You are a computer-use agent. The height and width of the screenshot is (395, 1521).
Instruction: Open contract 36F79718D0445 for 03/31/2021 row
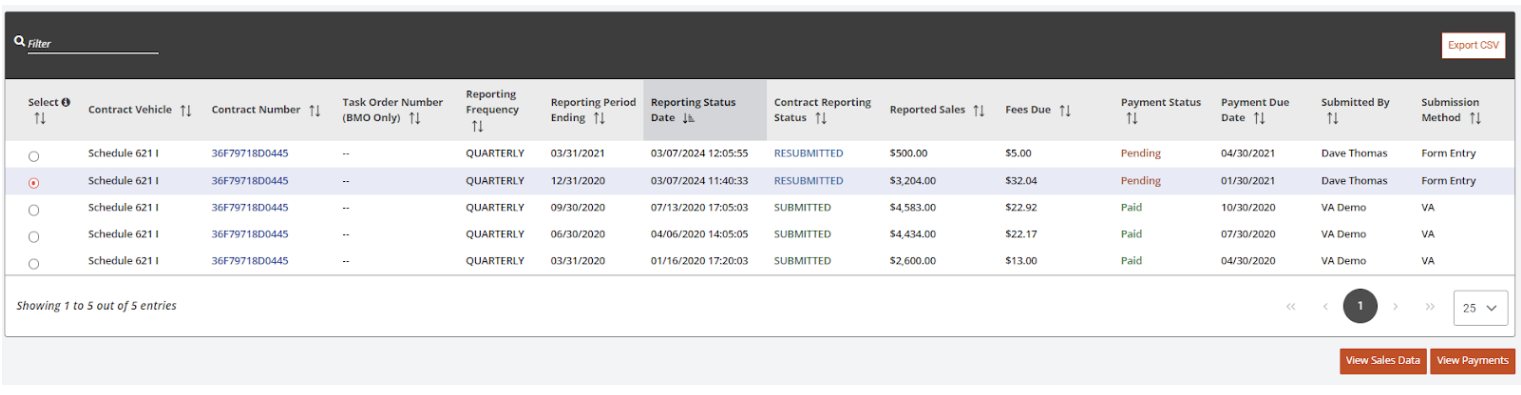tap(250, 154)
